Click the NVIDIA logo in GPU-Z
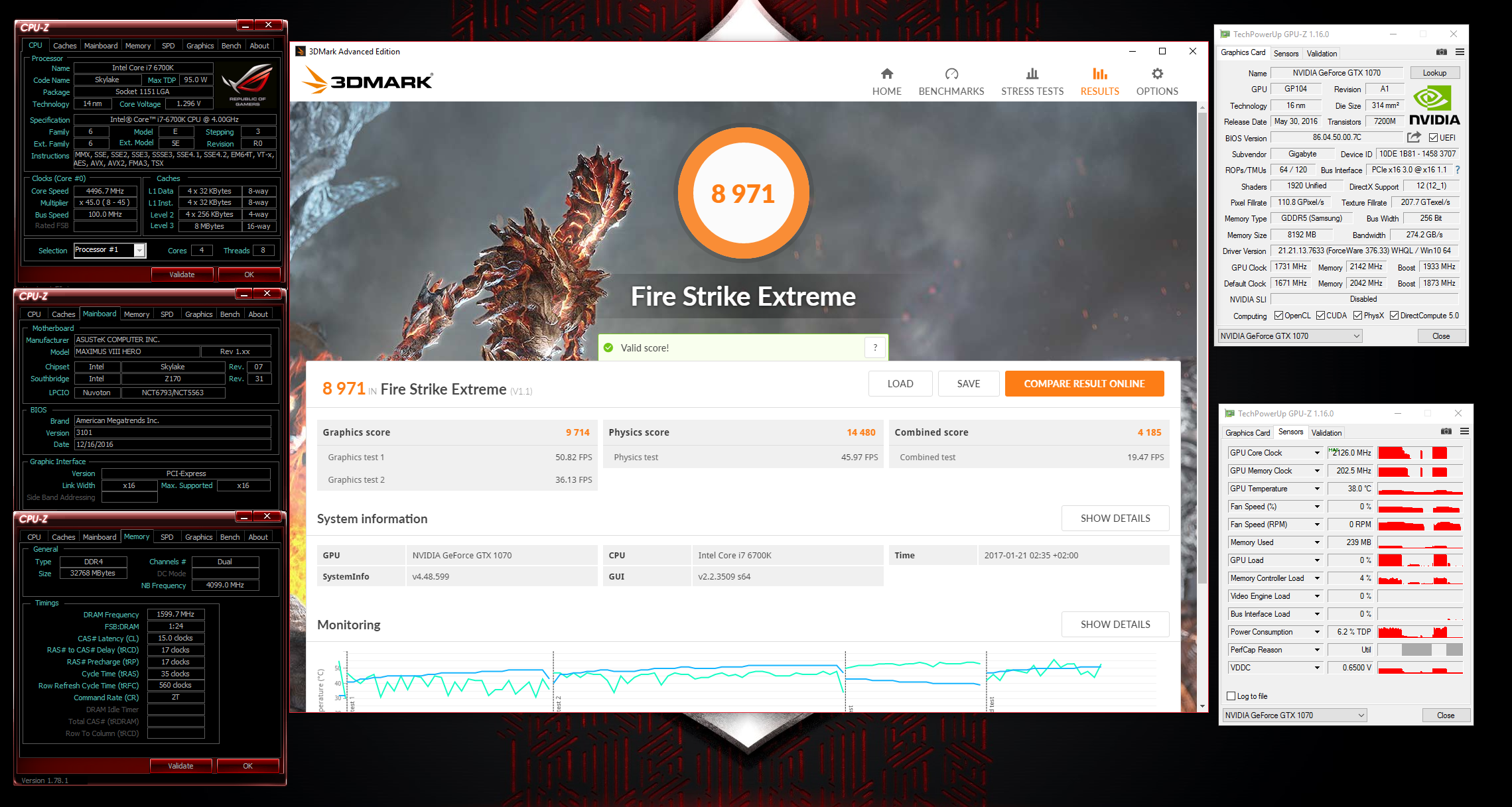 click(1434, 106)
